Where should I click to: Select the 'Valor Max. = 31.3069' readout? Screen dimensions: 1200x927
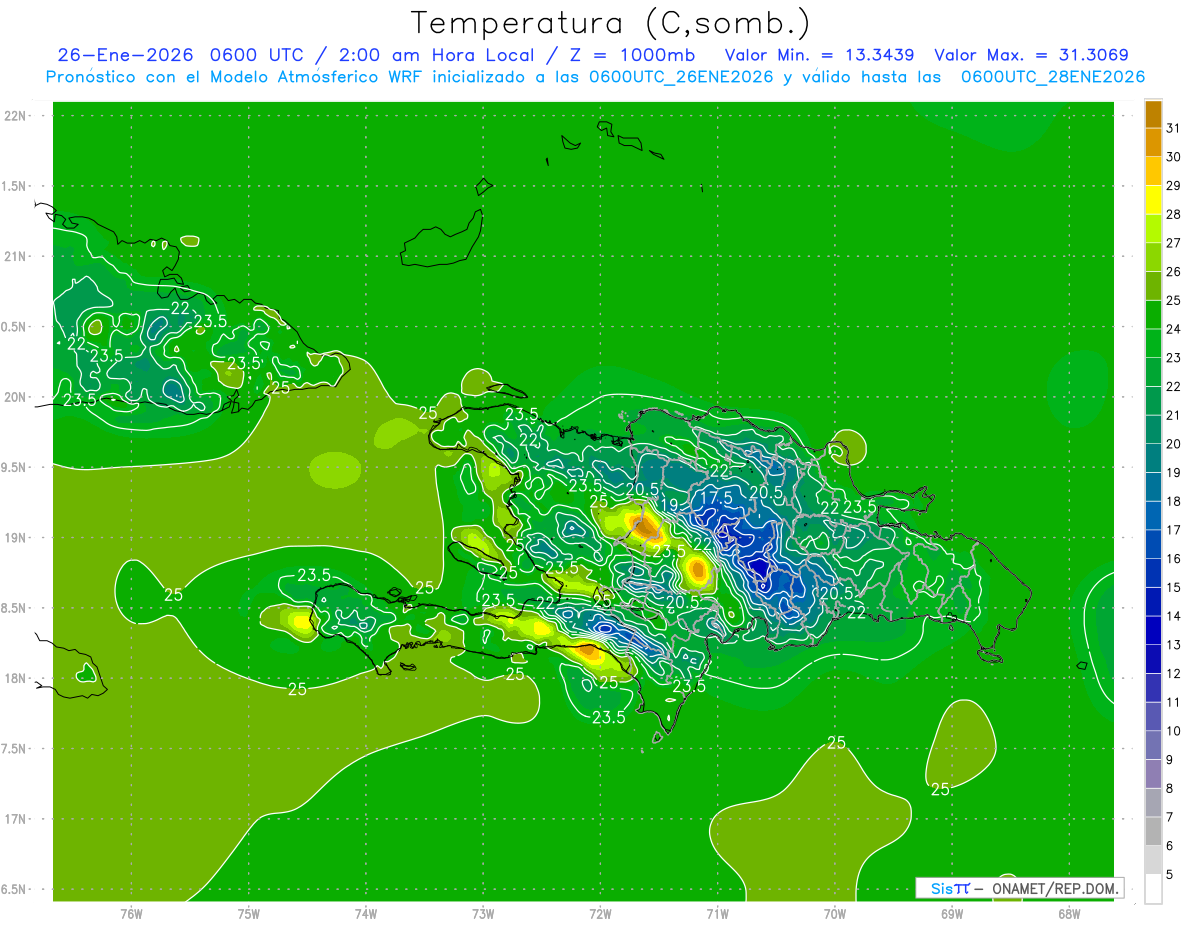click(x=1031, y=55)
